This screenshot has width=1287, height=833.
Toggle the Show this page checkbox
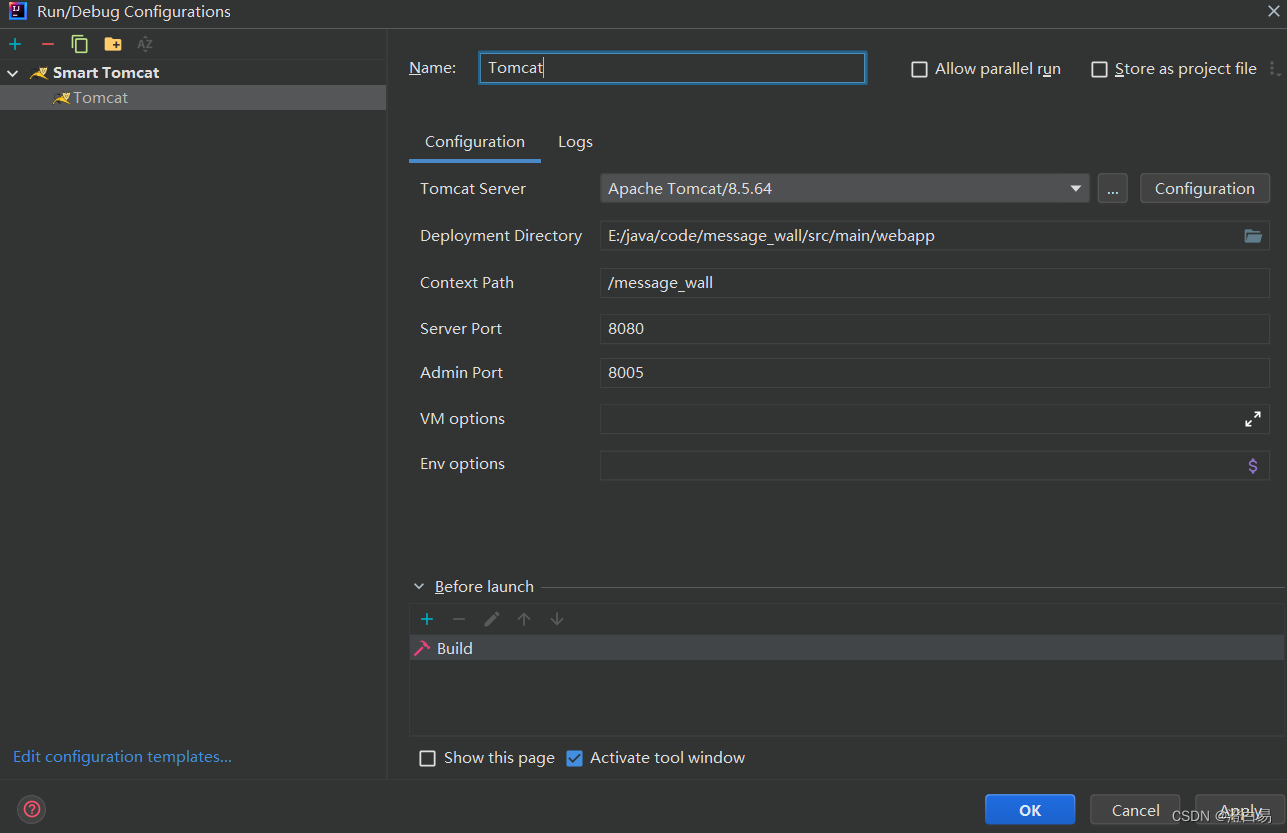point(428,758)
